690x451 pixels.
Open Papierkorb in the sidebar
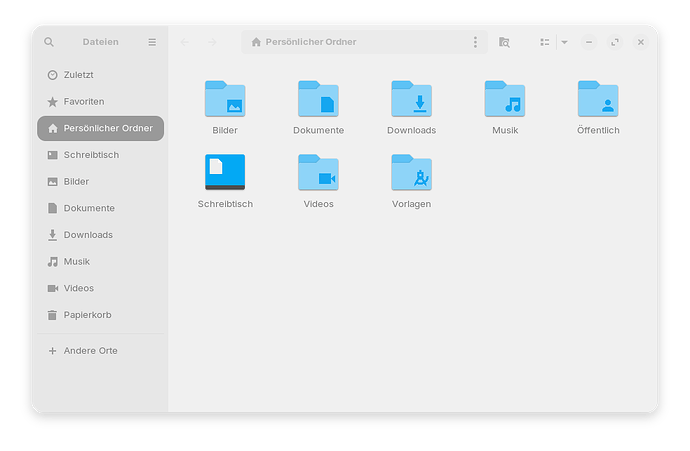coord(100,315)
